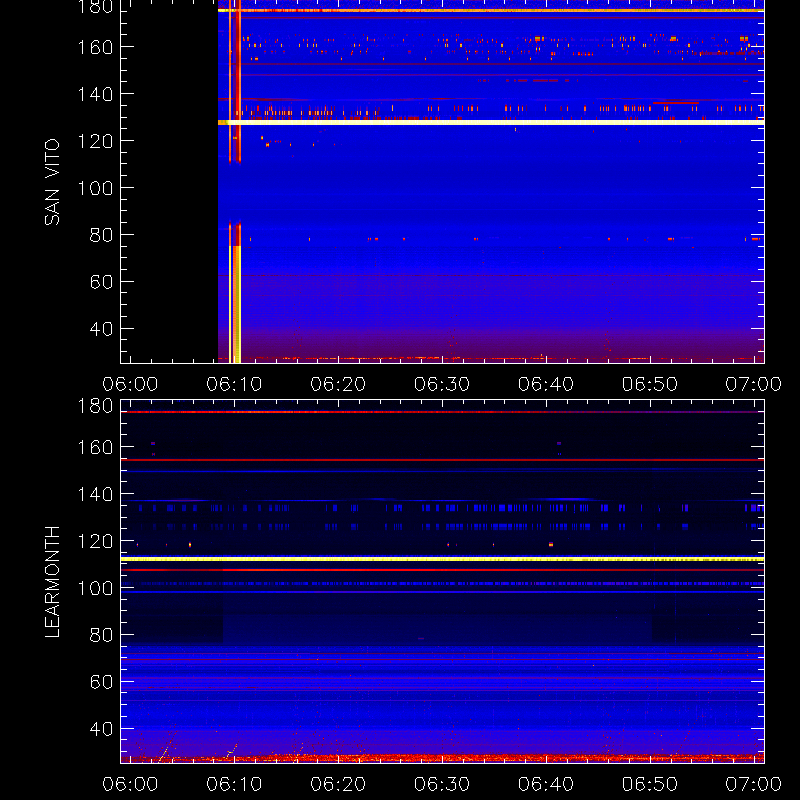This screenshot has width=800, height=800.
Task: Click the 40 frequency label on San Vito axis
Action: (x=101, y=329)
